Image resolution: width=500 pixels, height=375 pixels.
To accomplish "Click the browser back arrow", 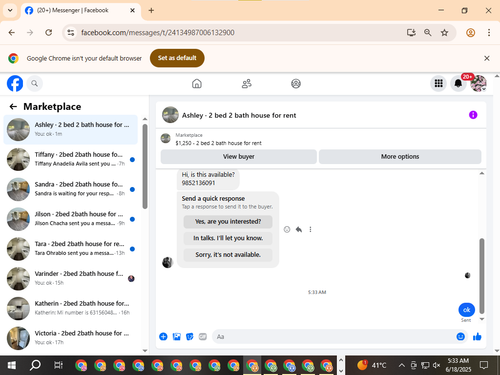I will tap(12, 33).
